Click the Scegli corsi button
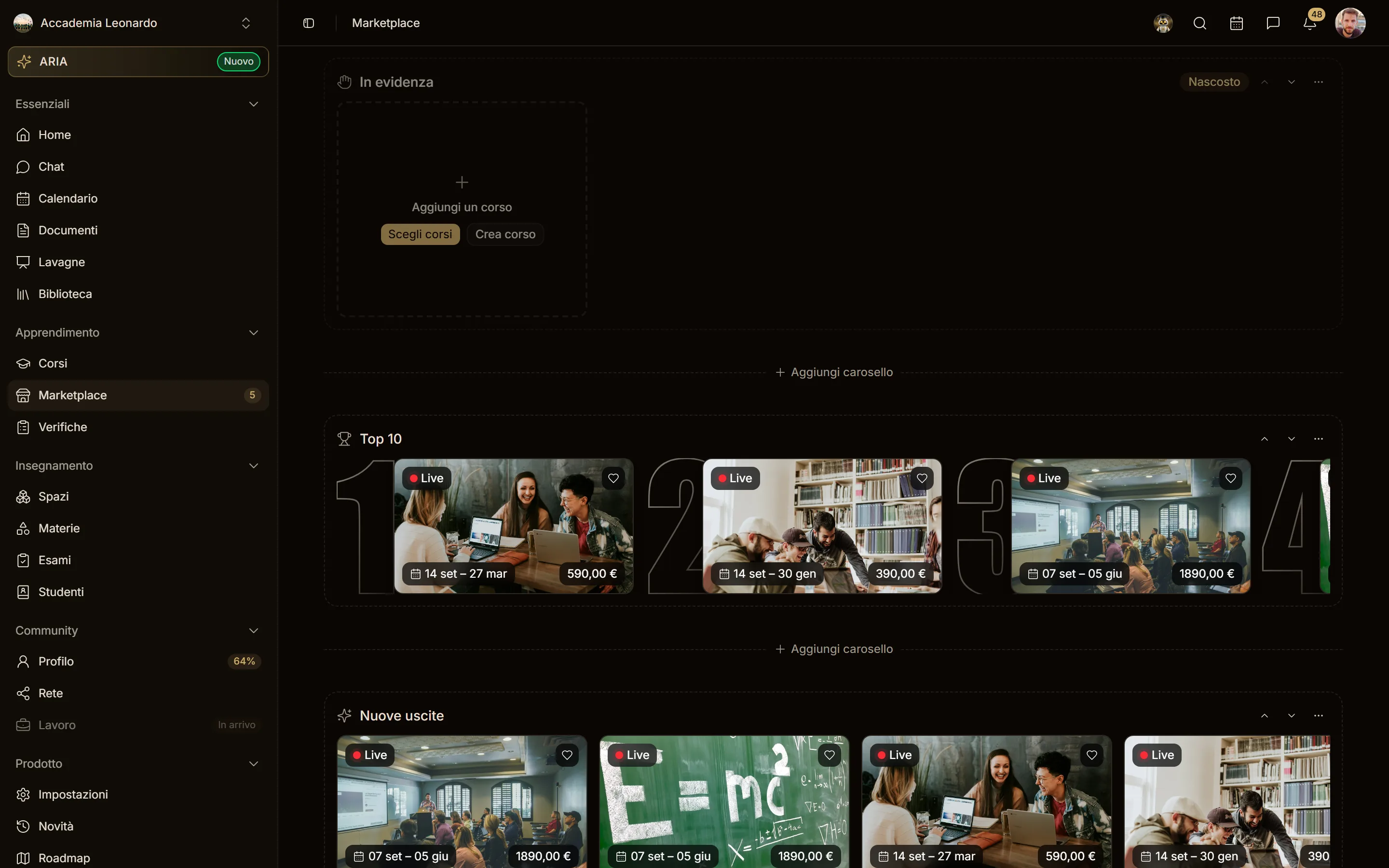 (x=420, y=234)
